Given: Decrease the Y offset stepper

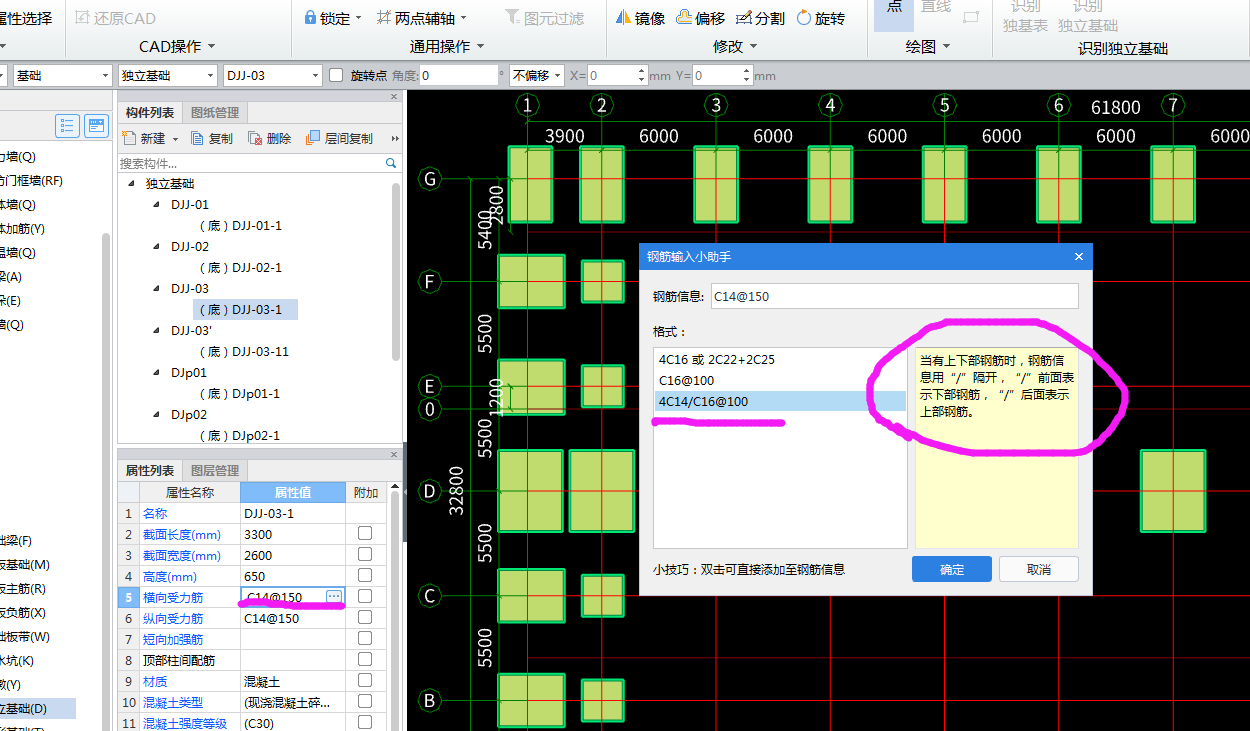Looking at the screenshot, I should [x=747, y=80].
